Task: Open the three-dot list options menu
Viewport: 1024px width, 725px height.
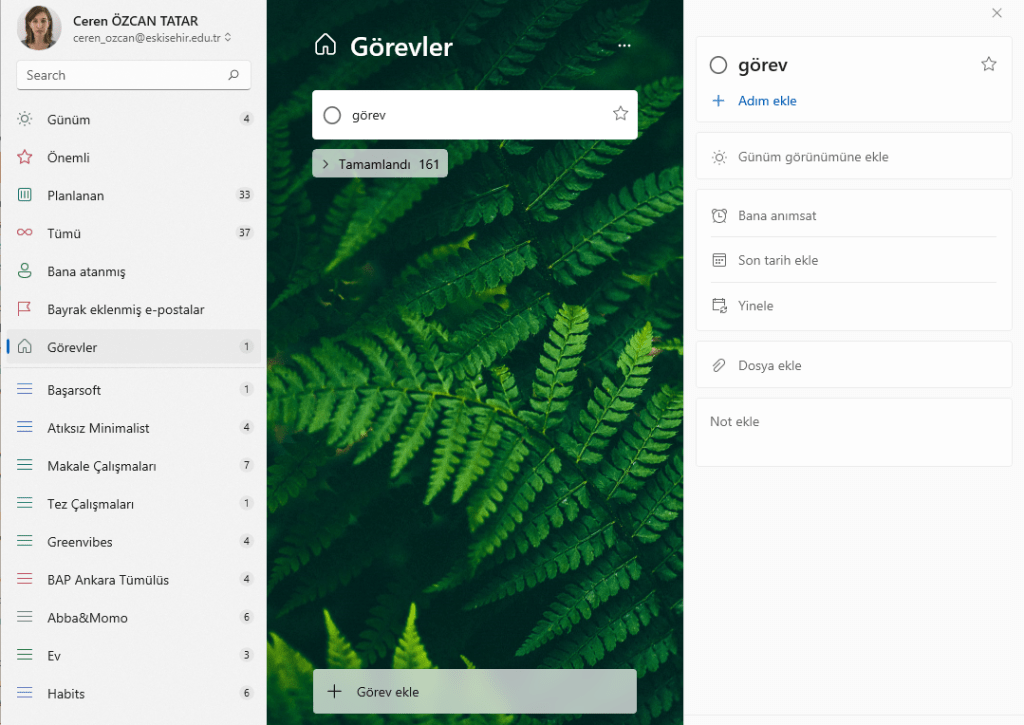Action: point(625,46)
